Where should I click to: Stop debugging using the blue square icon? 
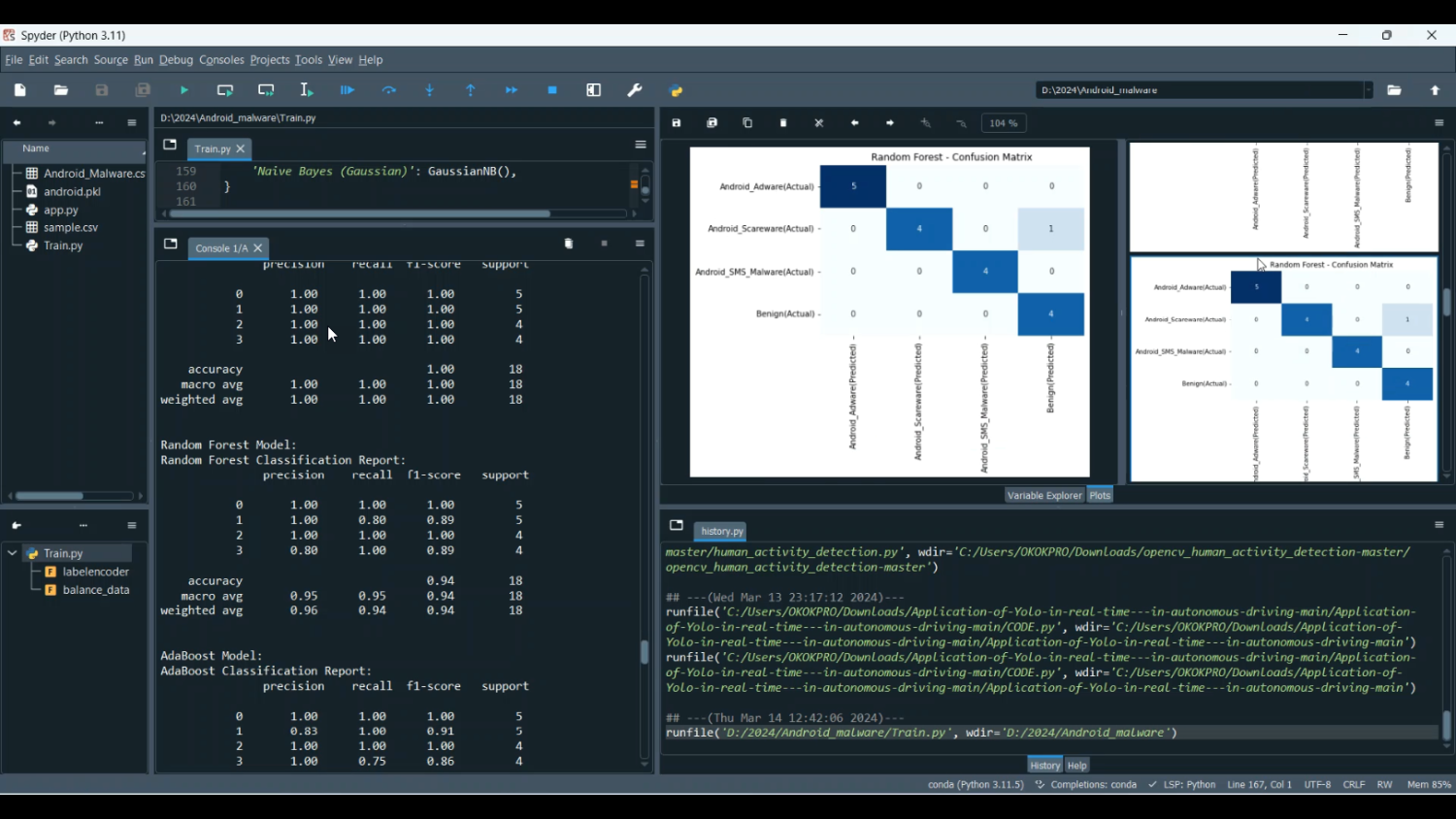[x=552, y=90]
